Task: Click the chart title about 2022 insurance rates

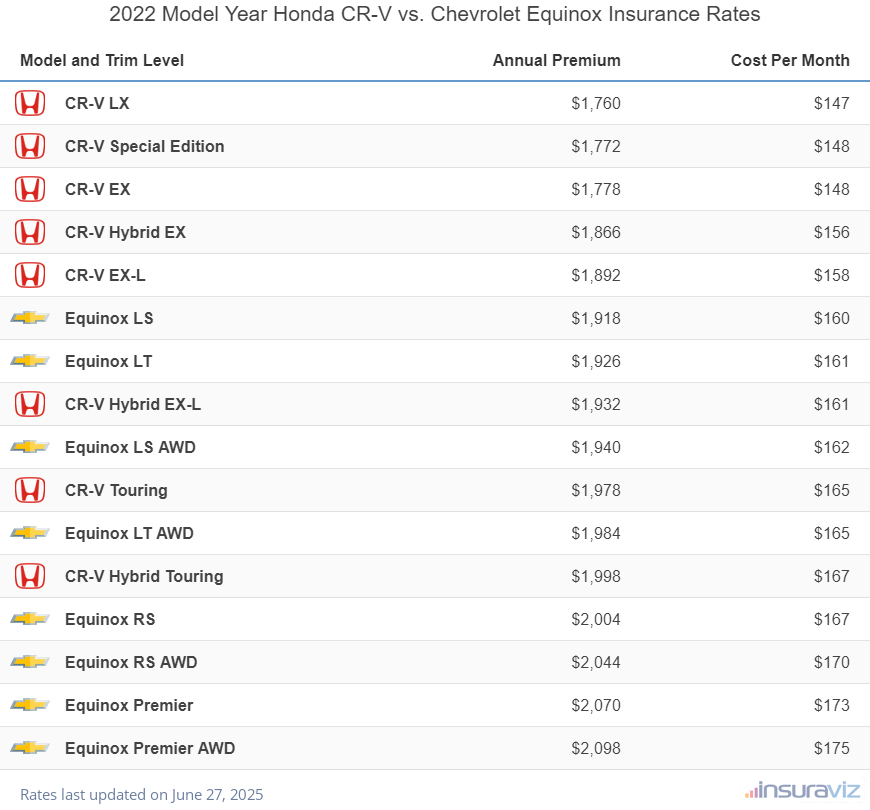Action: pyautogui.click(x=434, y=14)
